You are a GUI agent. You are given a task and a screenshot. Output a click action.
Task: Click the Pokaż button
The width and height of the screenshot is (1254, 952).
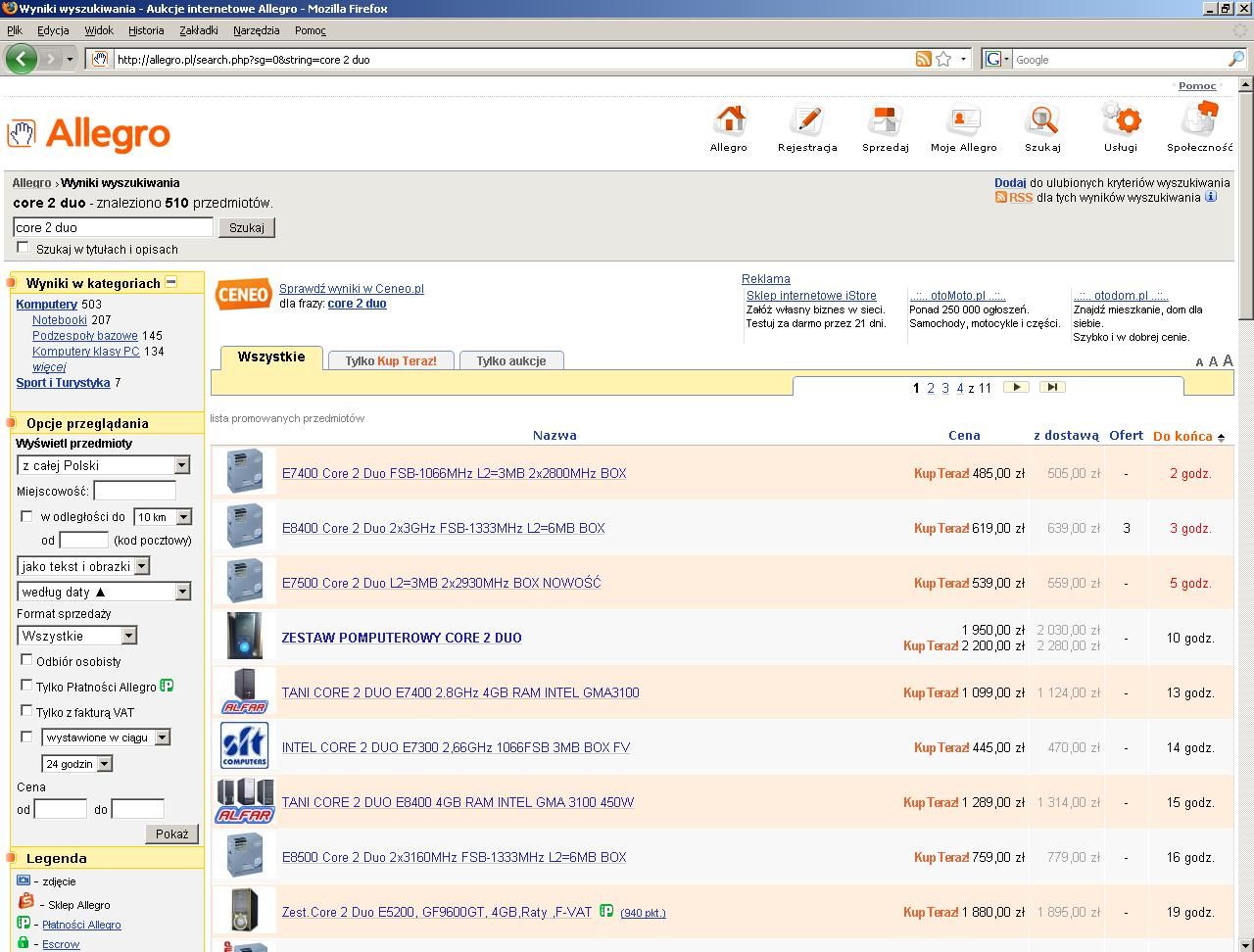click(x=171, y=833)
